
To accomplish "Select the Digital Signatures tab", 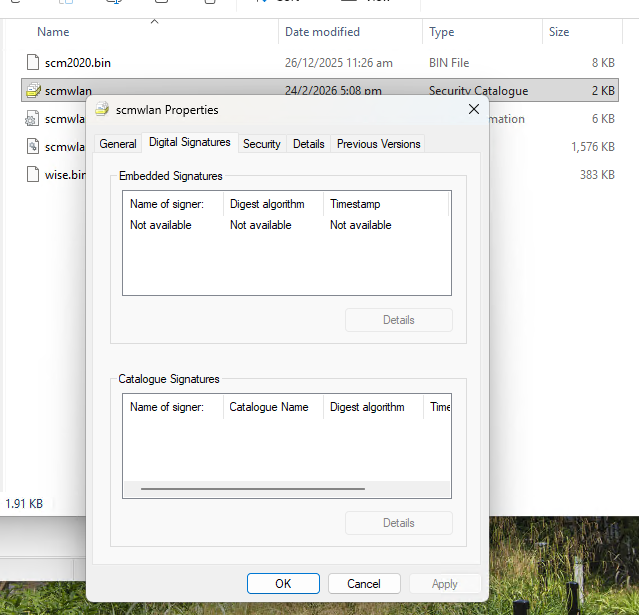I will pyautogui.click(x=189, y=142).
